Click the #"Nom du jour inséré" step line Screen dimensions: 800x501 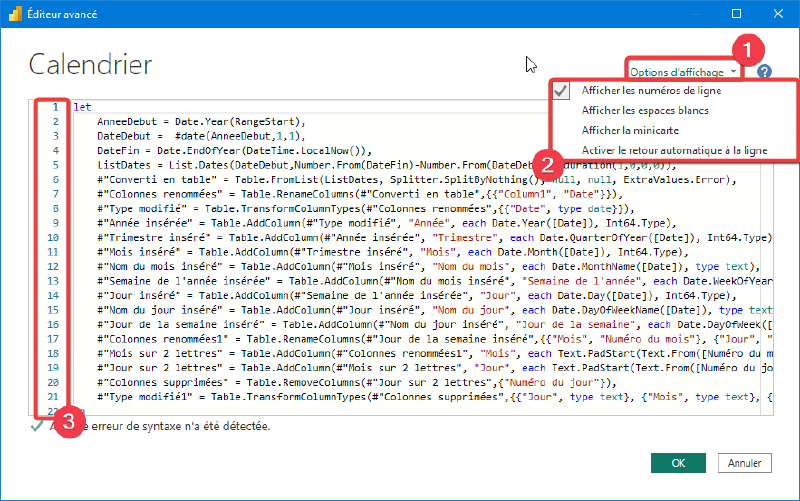(x=434, y=310)
